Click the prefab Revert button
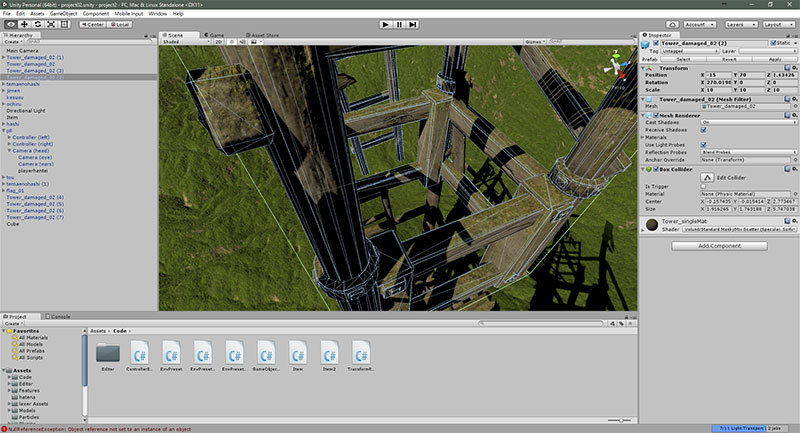800x433 pixels. (729, 59)
